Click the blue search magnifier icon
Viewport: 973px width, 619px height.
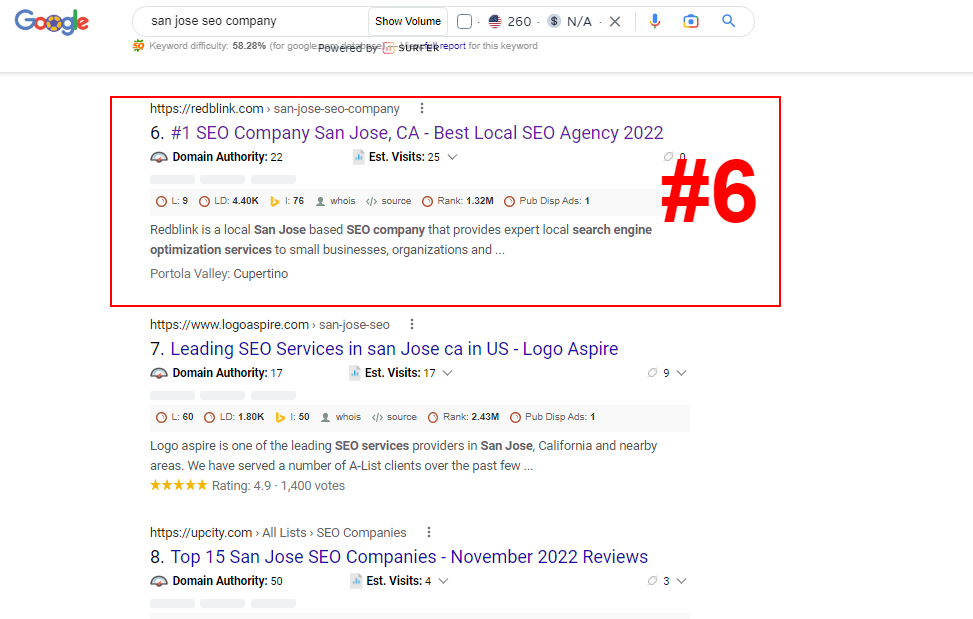[727, 20]
